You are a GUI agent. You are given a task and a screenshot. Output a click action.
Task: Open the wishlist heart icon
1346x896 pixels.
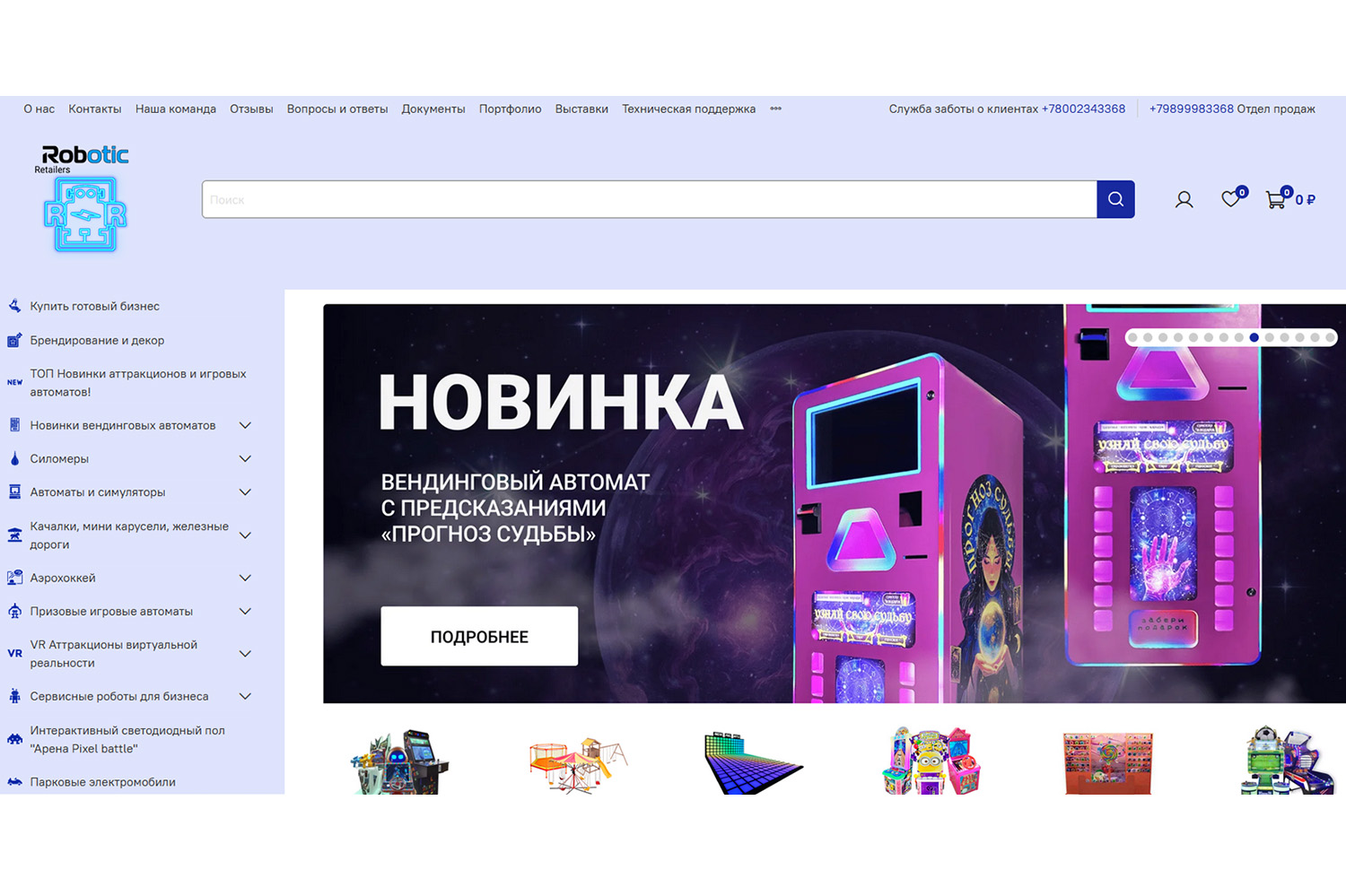[x=1231, y=199]
